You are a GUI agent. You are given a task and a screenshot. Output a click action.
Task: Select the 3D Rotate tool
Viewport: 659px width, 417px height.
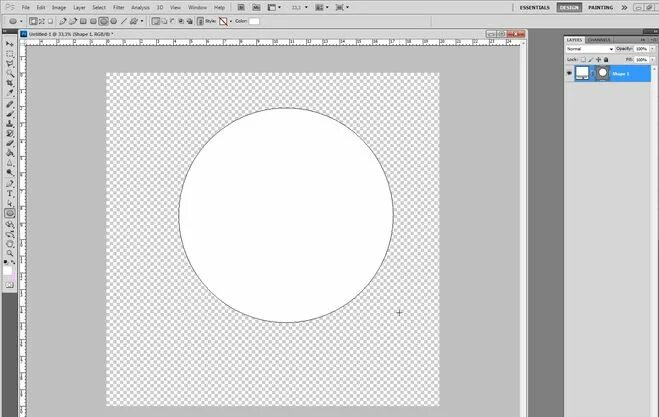pyautogui.click(x=9, y=224)
